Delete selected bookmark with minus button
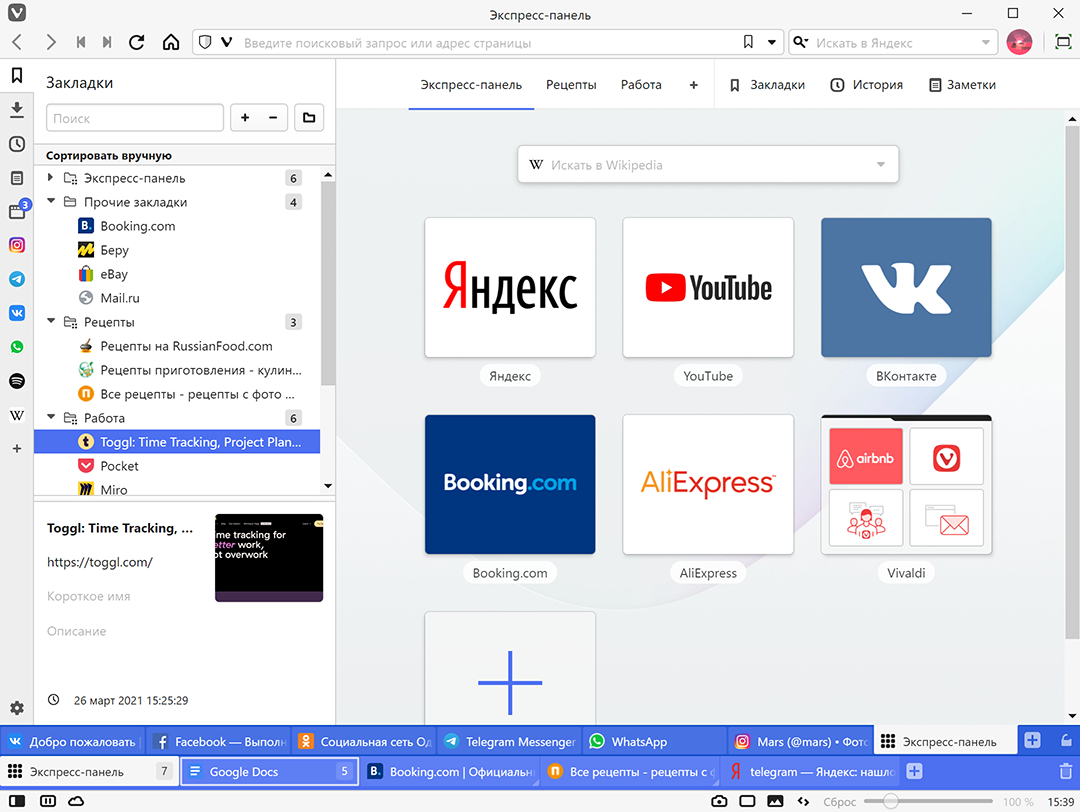 pos(273,118)
